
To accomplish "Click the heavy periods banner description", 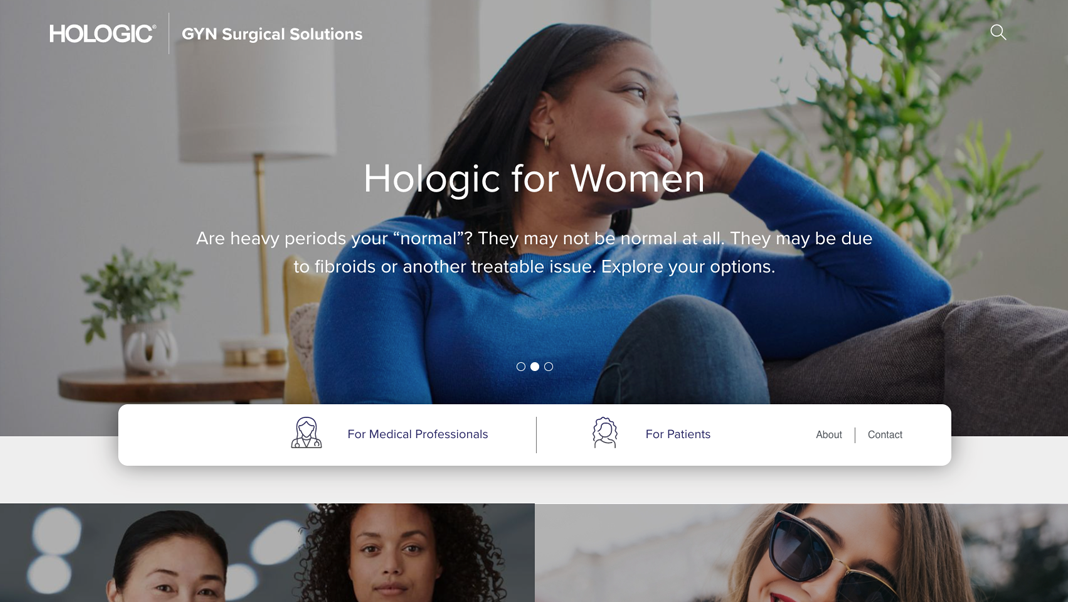I will pyautogui.click(x=534, y=252).
